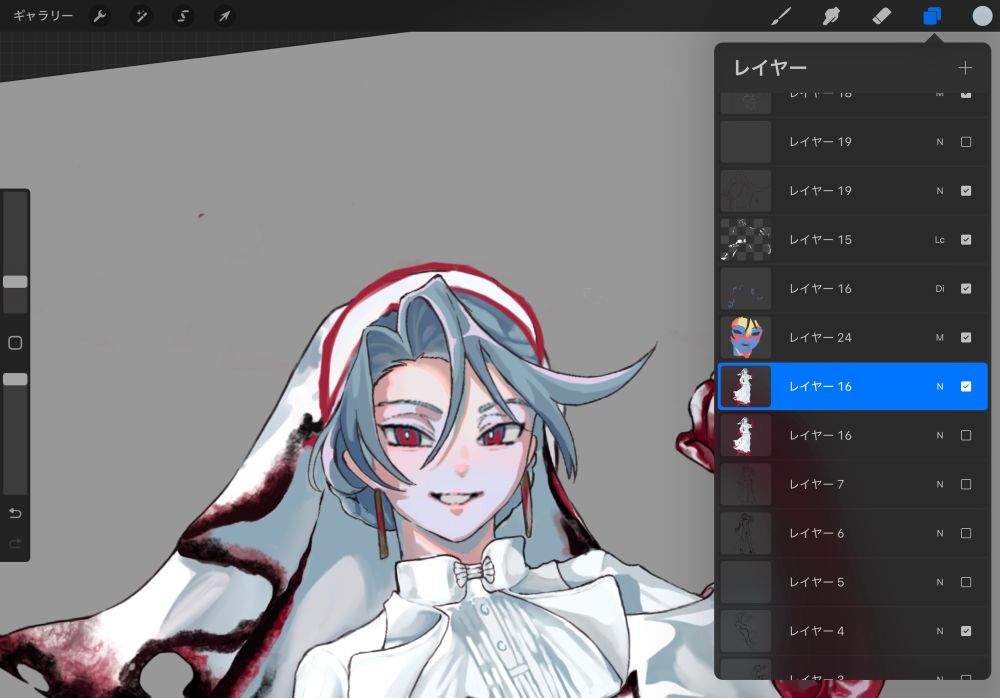Select the layer named レイヤー 24

[820, 338]
